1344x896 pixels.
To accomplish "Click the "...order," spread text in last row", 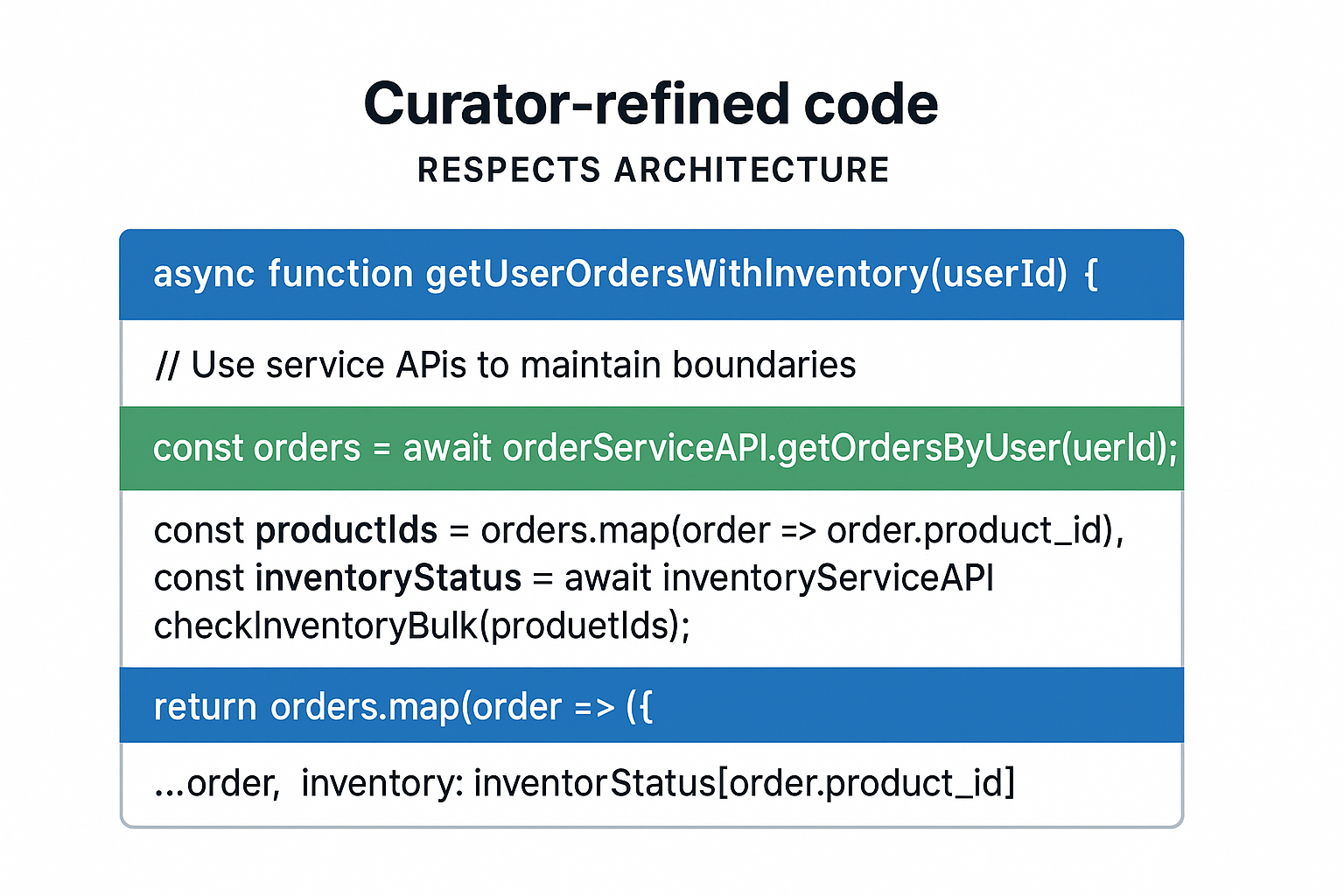I will (x=217, y=783).
